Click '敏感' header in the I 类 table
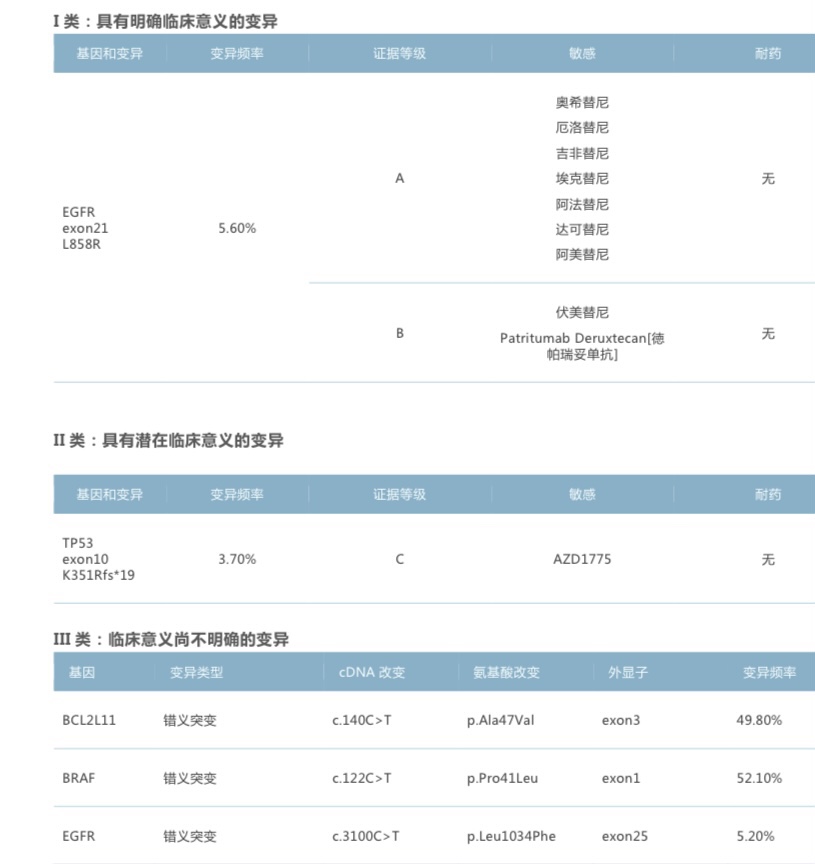The height and width of the screenshot is (864, 815). (582, 53)
